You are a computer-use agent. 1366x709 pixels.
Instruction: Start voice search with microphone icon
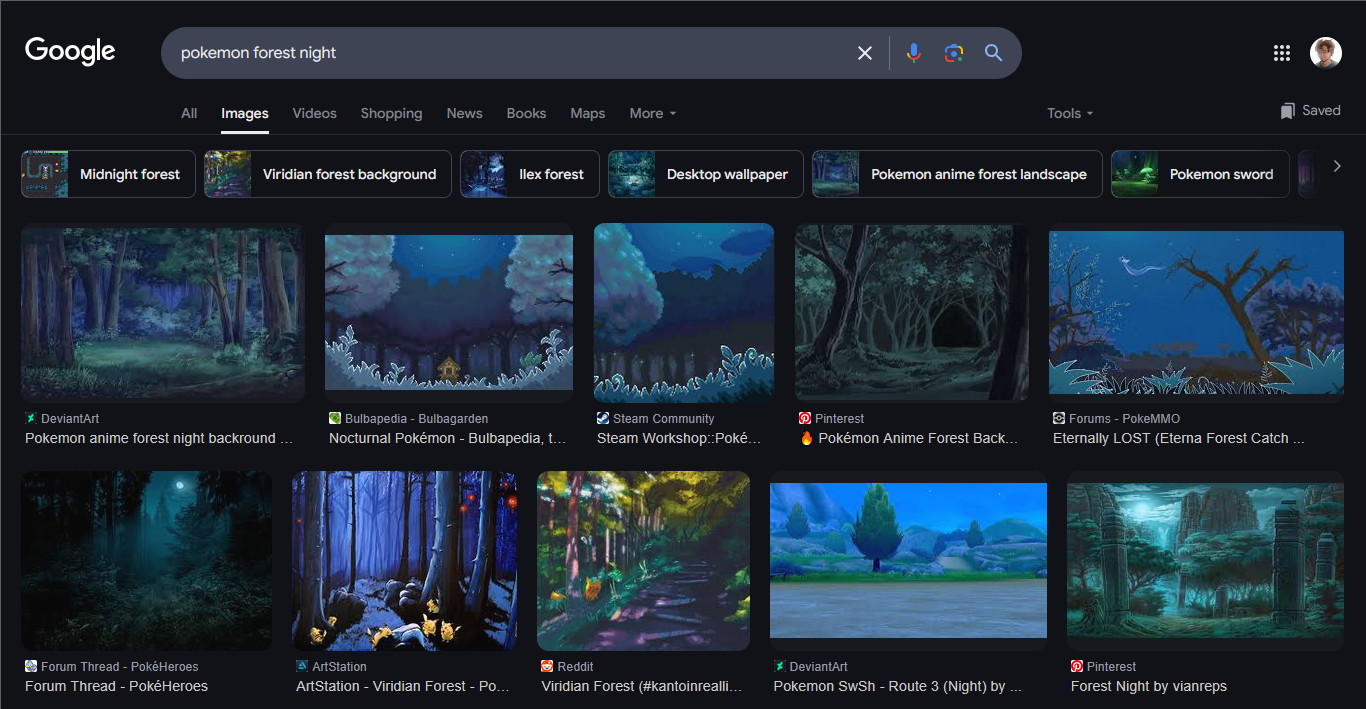(x=913, y=53)
